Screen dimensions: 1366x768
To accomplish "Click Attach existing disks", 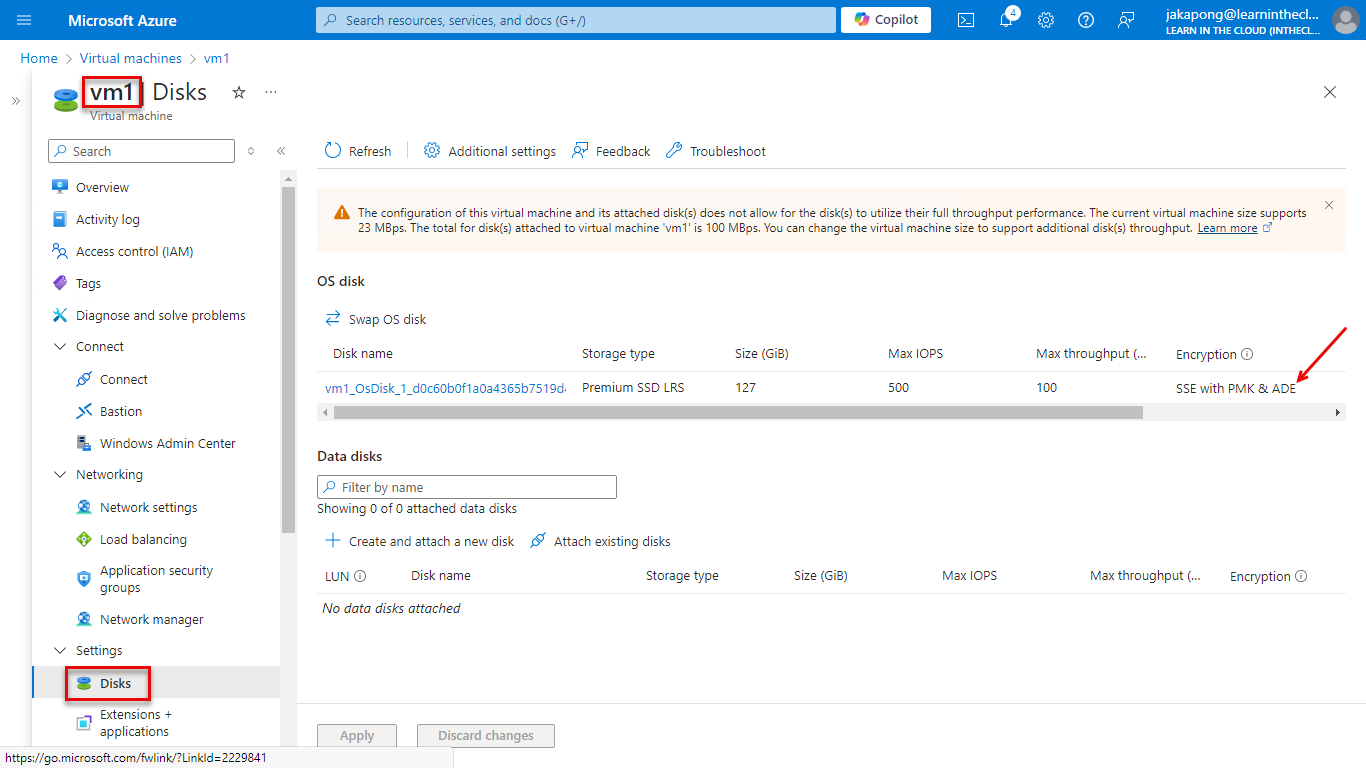I will (600, 541).
